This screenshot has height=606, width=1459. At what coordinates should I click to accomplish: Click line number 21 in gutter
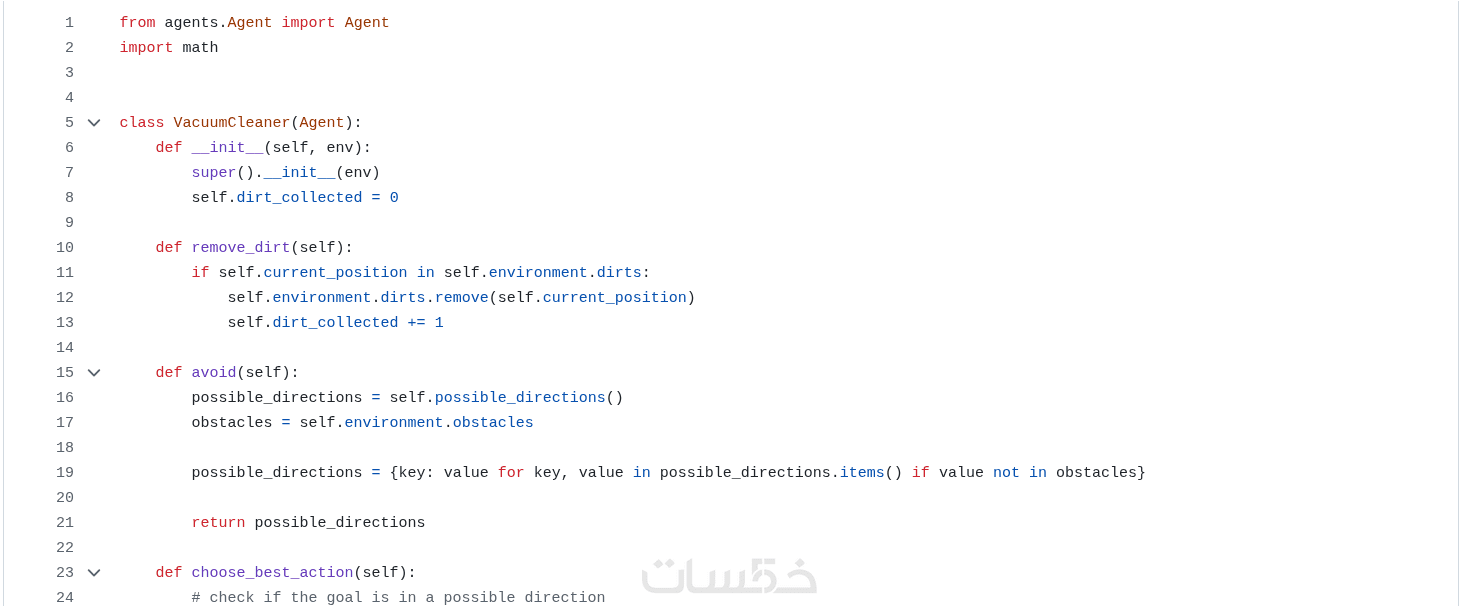65,523
